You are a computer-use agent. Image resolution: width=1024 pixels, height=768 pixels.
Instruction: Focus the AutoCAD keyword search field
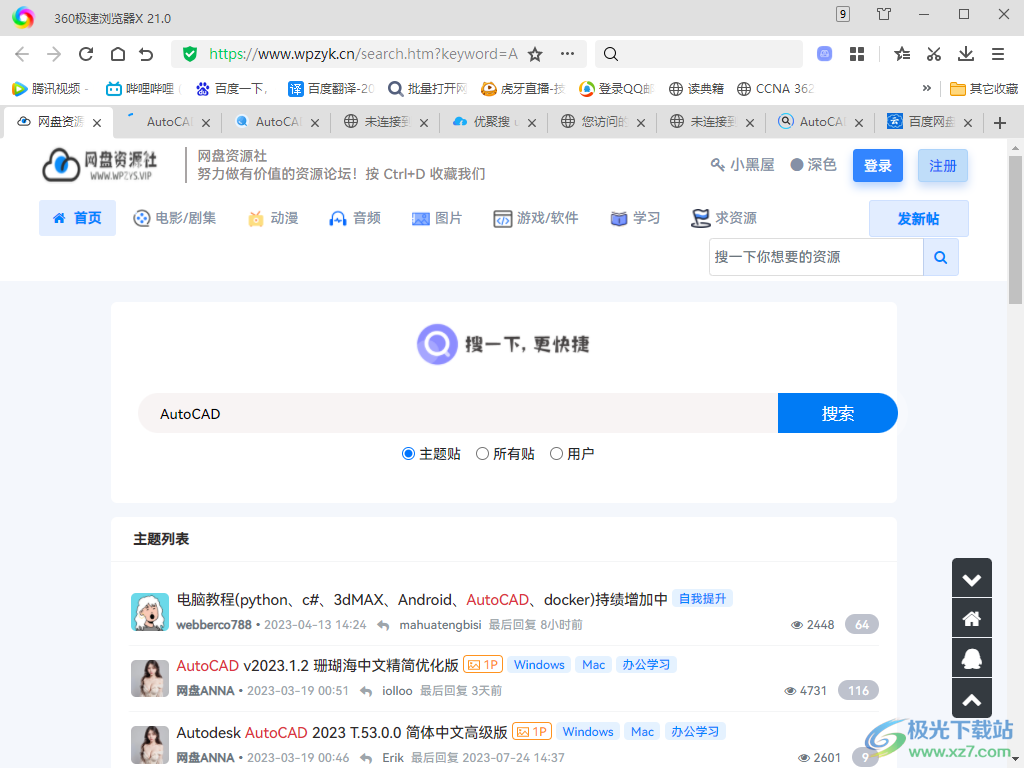(x=458, y=413)
